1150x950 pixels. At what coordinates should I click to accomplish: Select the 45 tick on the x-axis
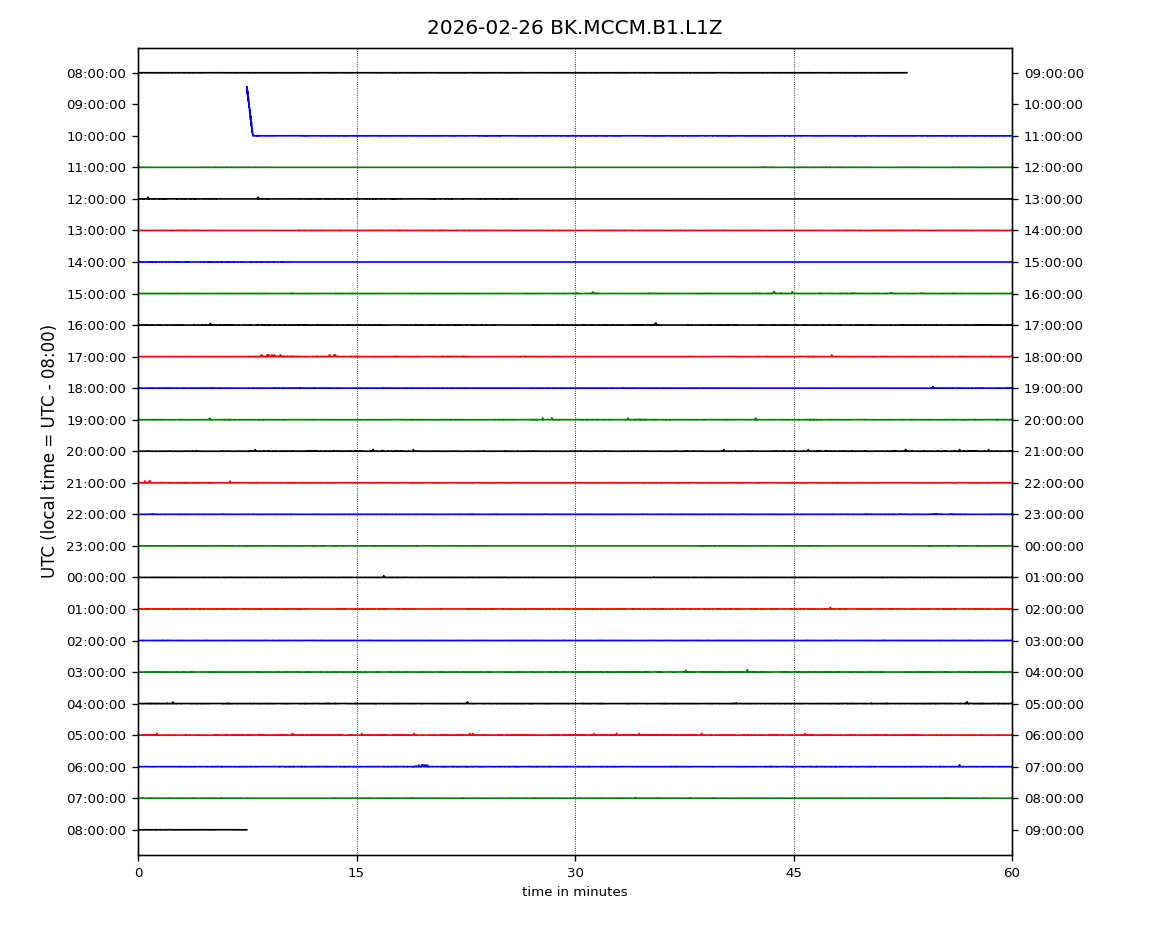(x=794, y=873)
